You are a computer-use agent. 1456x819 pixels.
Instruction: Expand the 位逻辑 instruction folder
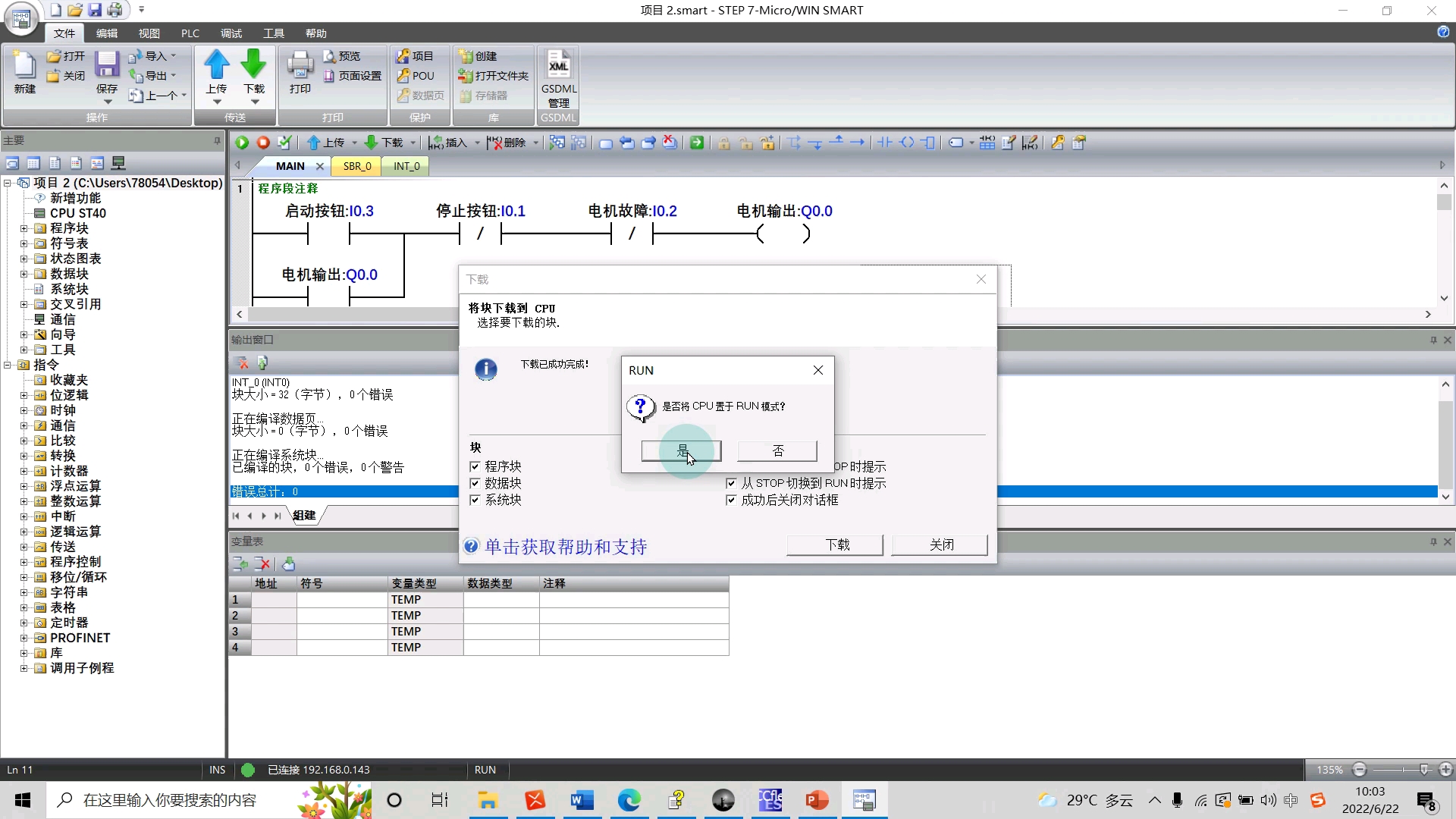24,395
